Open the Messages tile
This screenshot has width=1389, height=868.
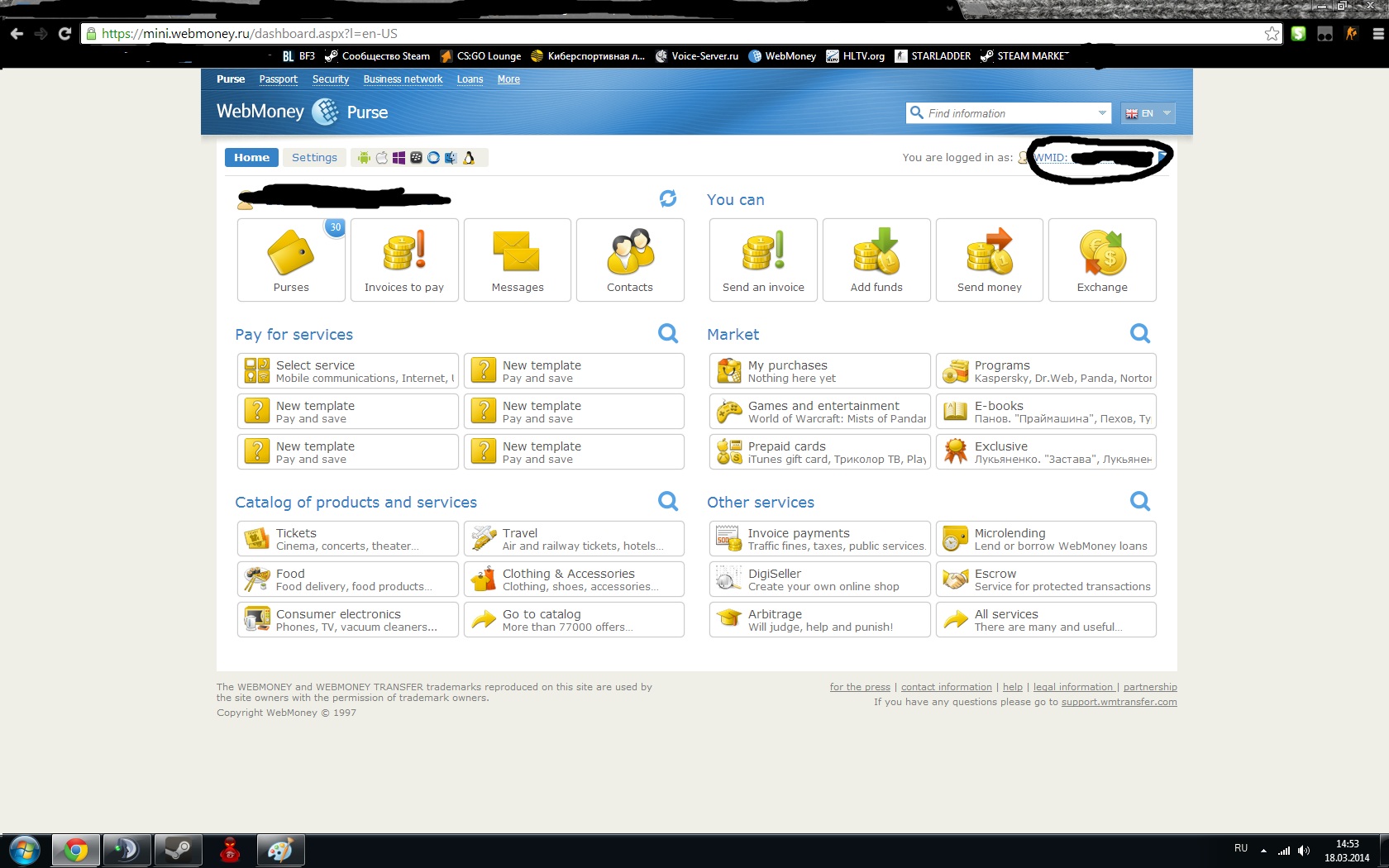coord(518,260)
